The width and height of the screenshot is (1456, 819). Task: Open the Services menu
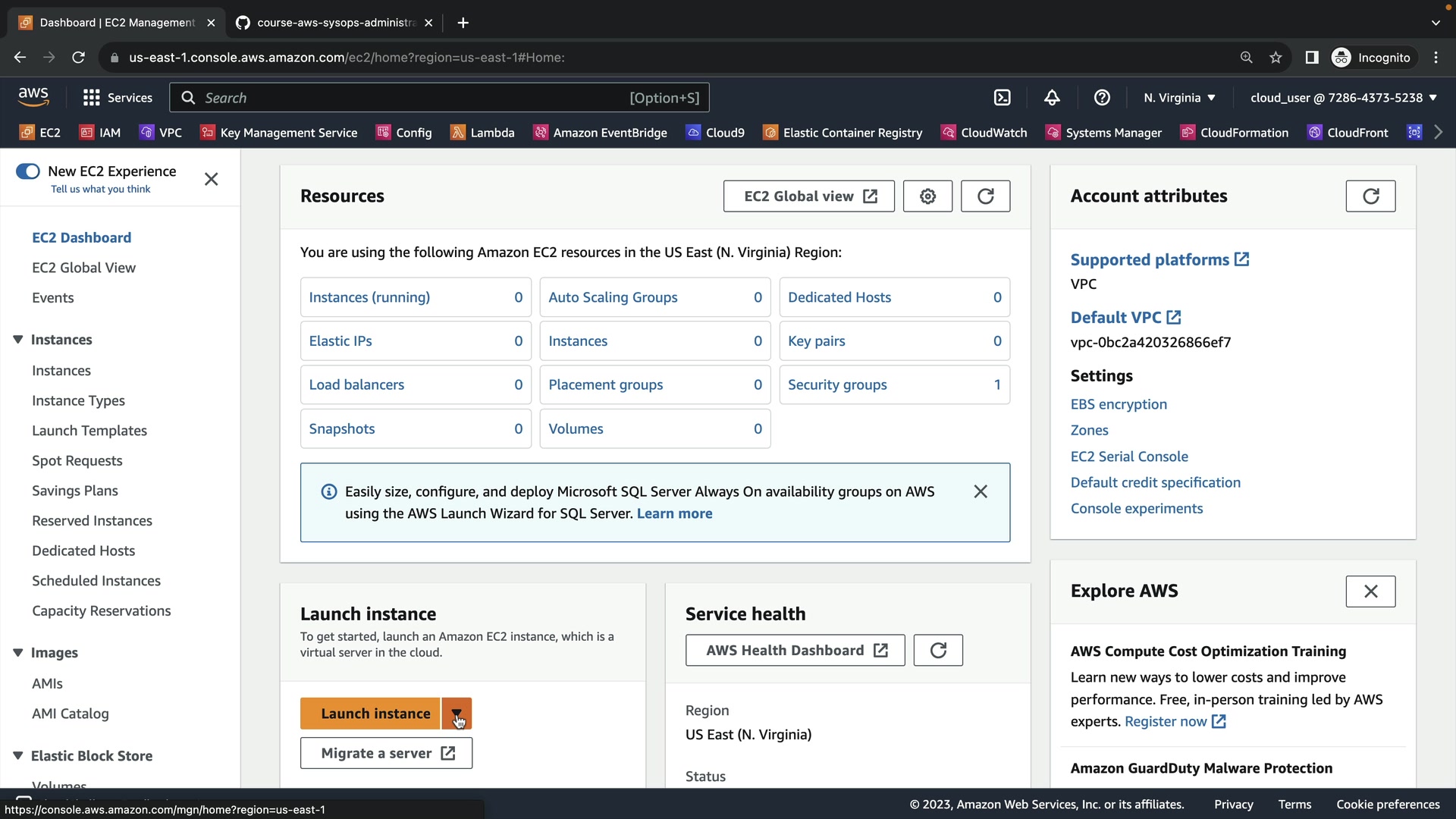tap(118, 98)
